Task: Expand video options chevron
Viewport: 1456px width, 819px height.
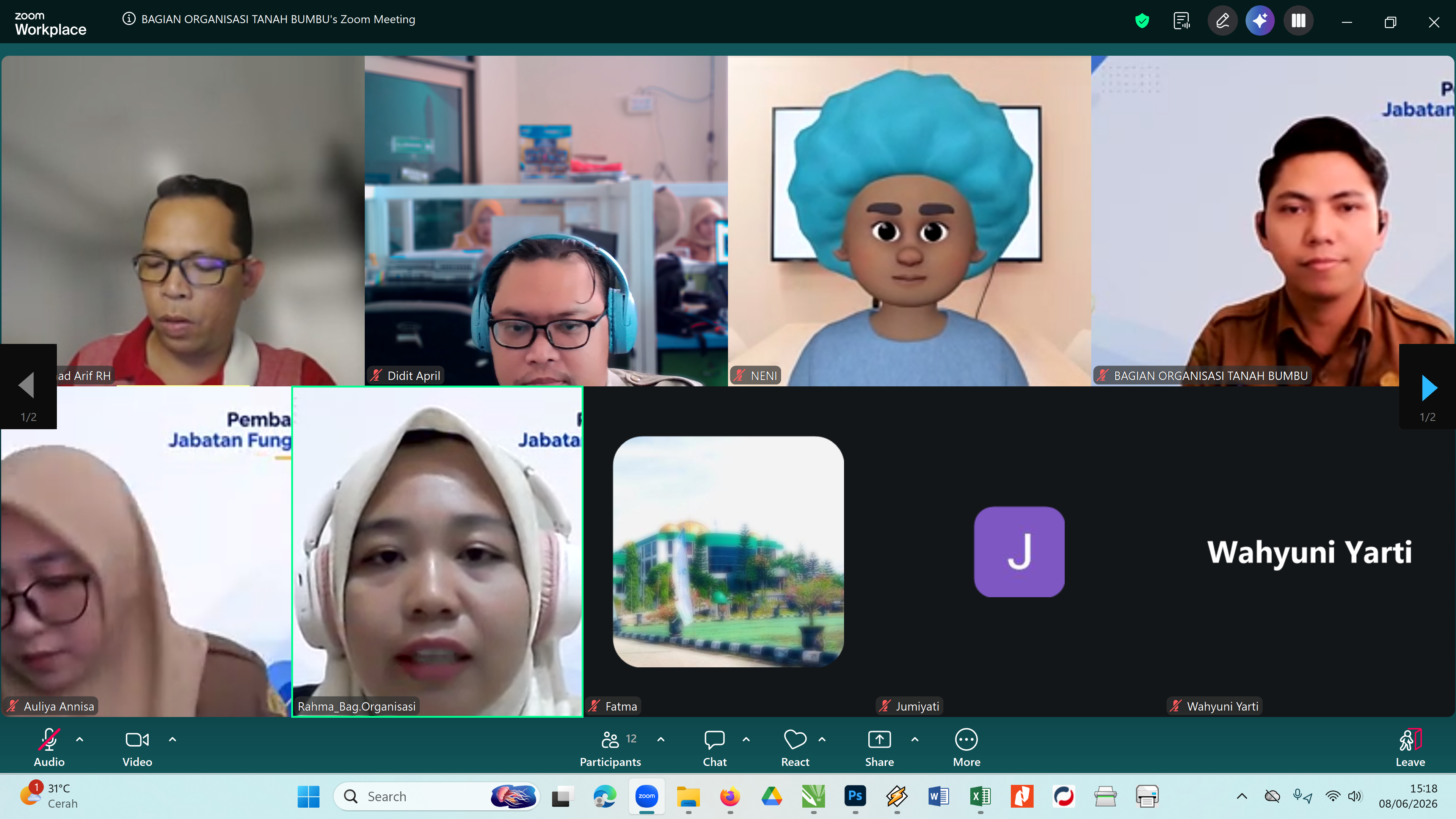Action: pyautogui.click(x=173, y=739)
